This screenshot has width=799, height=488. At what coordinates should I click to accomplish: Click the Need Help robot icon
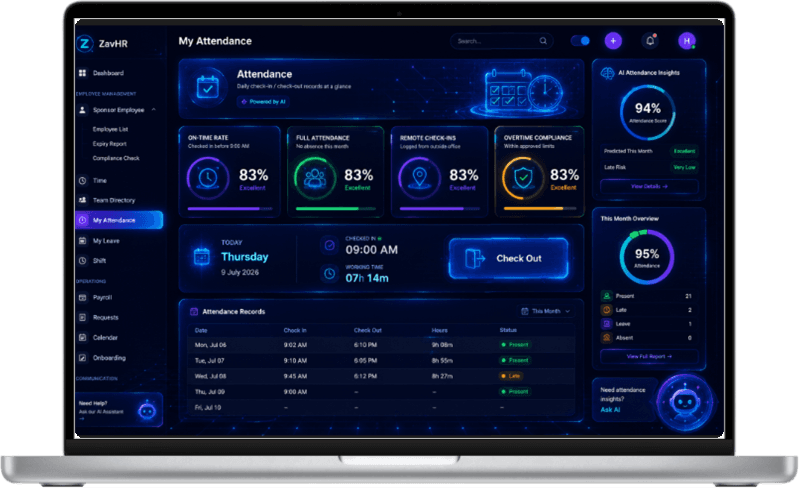point(147,410)
